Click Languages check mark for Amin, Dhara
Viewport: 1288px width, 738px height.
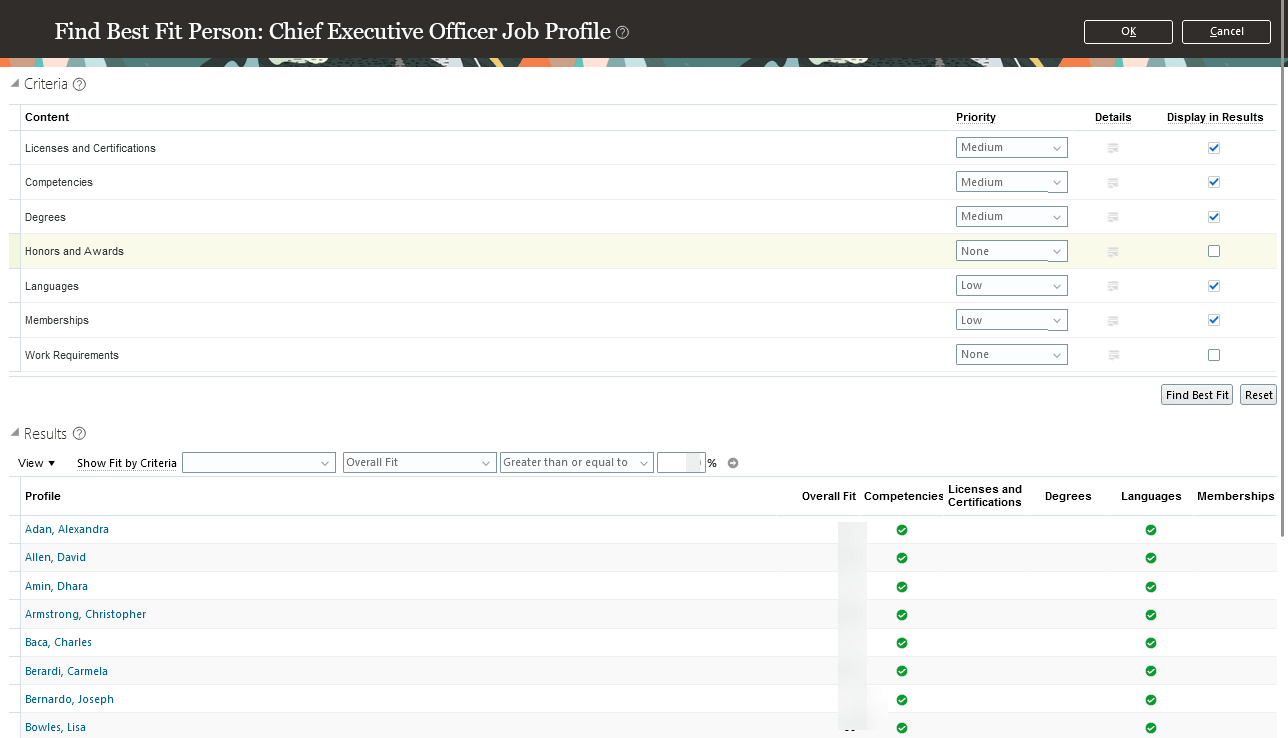(x=1151, y=587)
